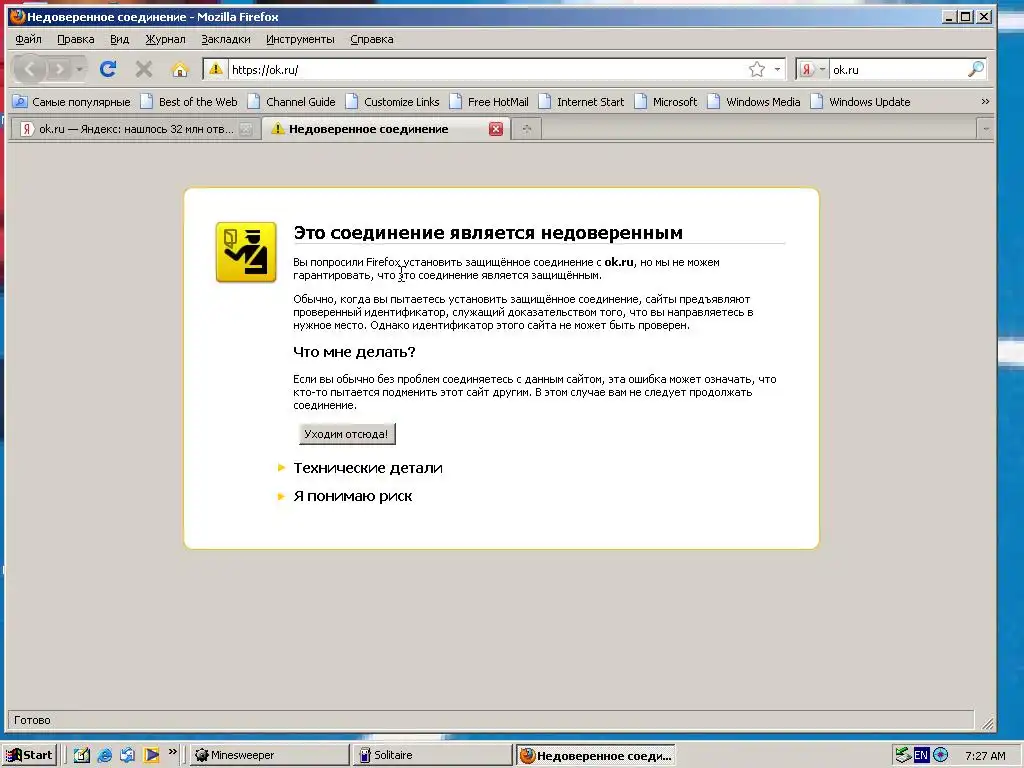Expand the quick launch overflow chevron
Image resolution: width=1024 pixels, height=768 pixels.
(x=172, y=752)
